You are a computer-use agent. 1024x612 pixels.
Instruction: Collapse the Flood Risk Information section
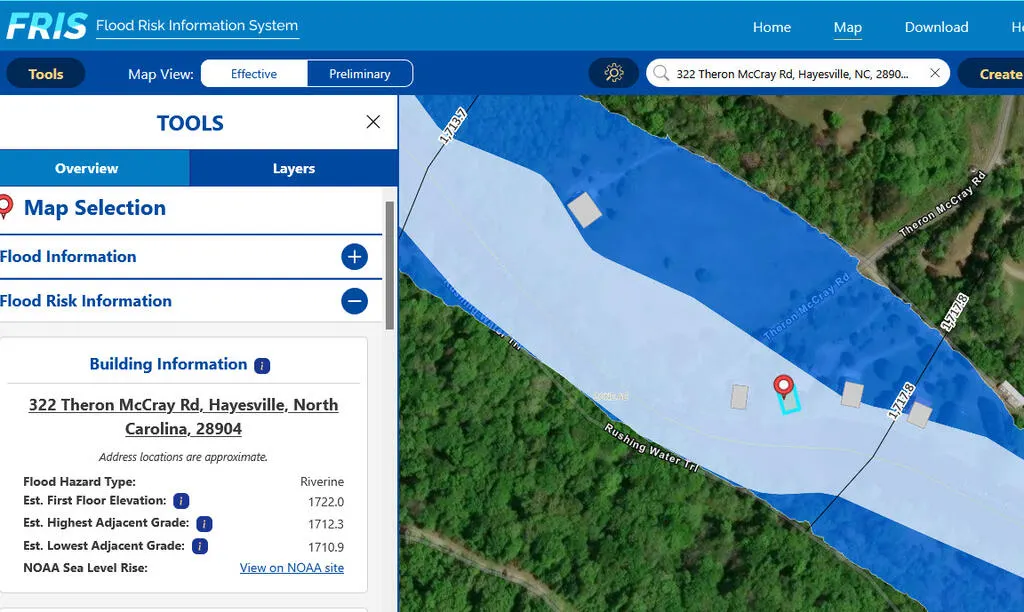354,301
